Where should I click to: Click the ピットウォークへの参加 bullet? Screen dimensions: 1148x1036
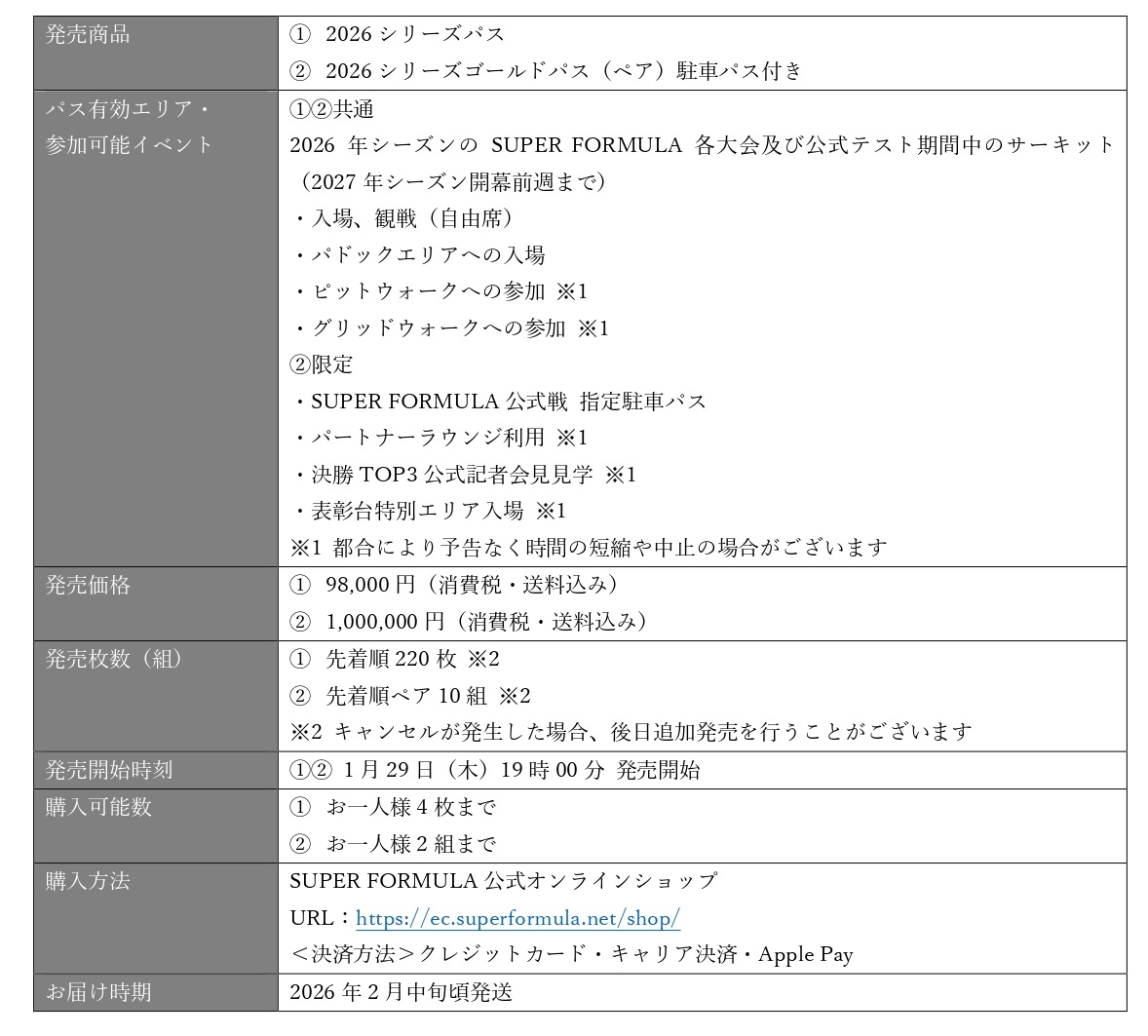click(x=440, y=291)
